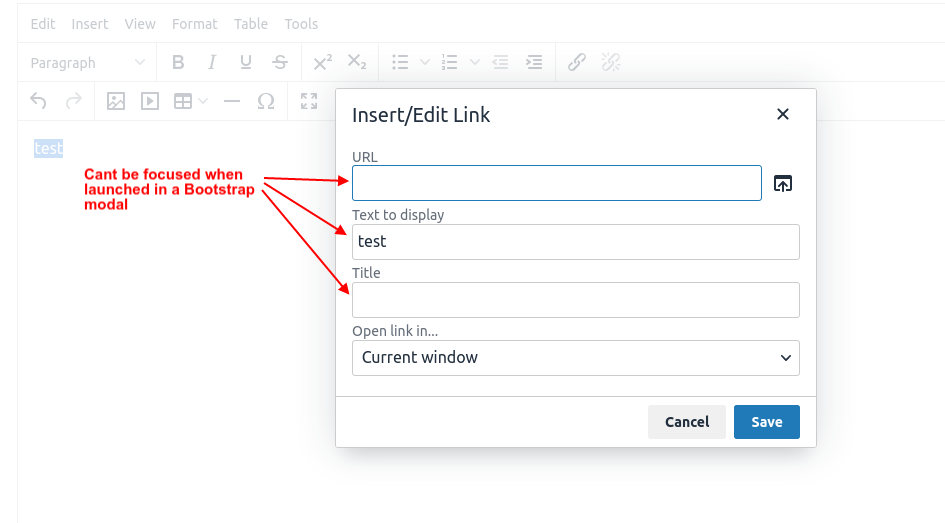Focus the Text to display field
The width and height of the screenshot is (945, 523).
tap(576, 242)
